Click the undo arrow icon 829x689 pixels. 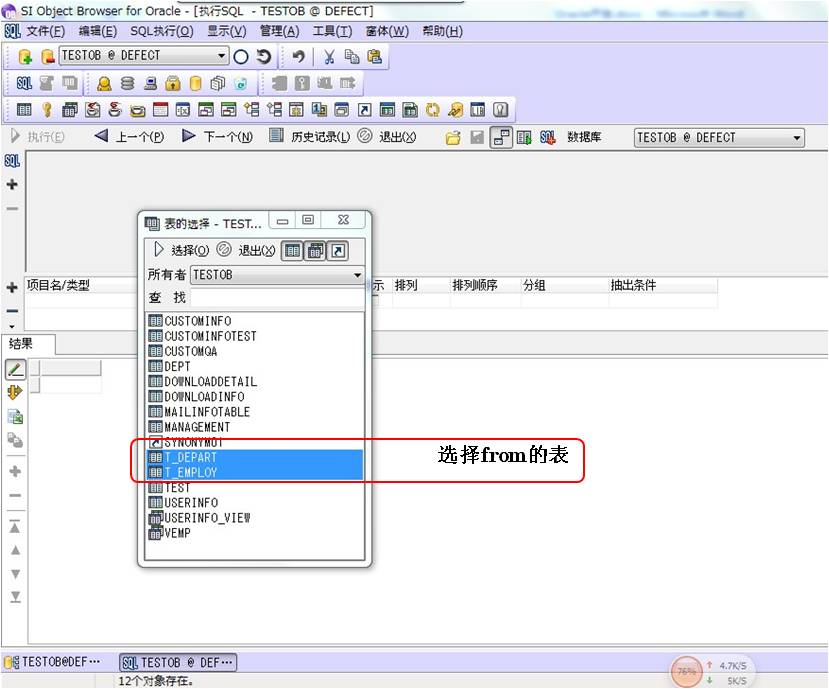pos(300,56)
